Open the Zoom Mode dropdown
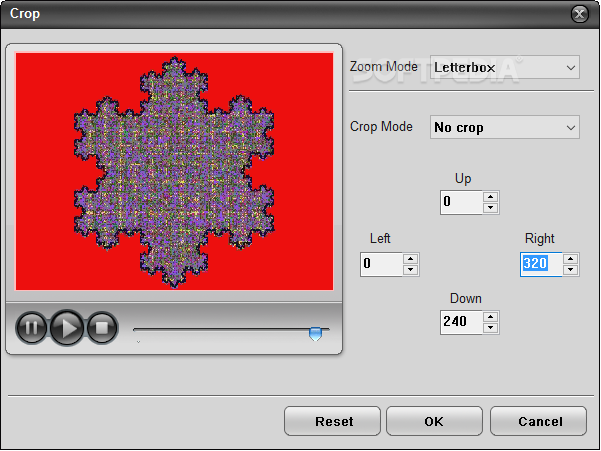The width and height of the screenshot is (601, 451). (x=504, y=67)
